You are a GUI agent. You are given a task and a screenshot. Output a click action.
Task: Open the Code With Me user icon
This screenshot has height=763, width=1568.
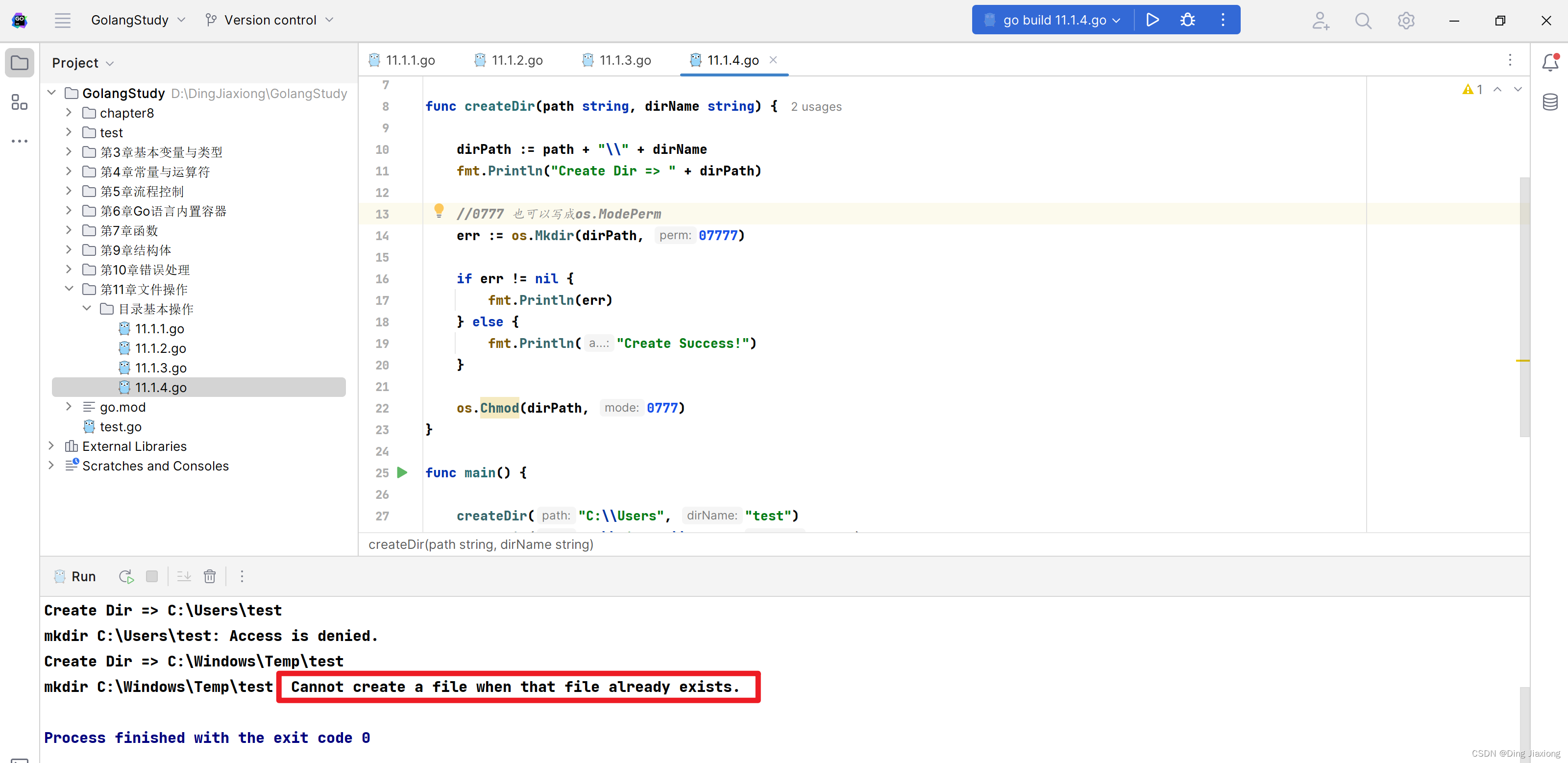[x=1320, y=20]
